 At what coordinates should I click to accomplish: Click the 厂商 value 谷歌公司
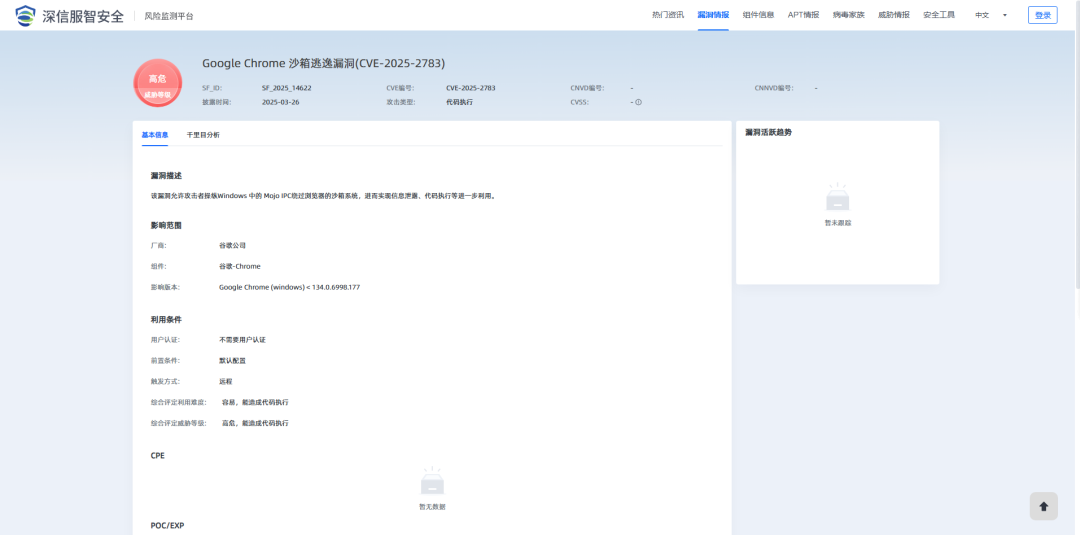click(232, 245)
